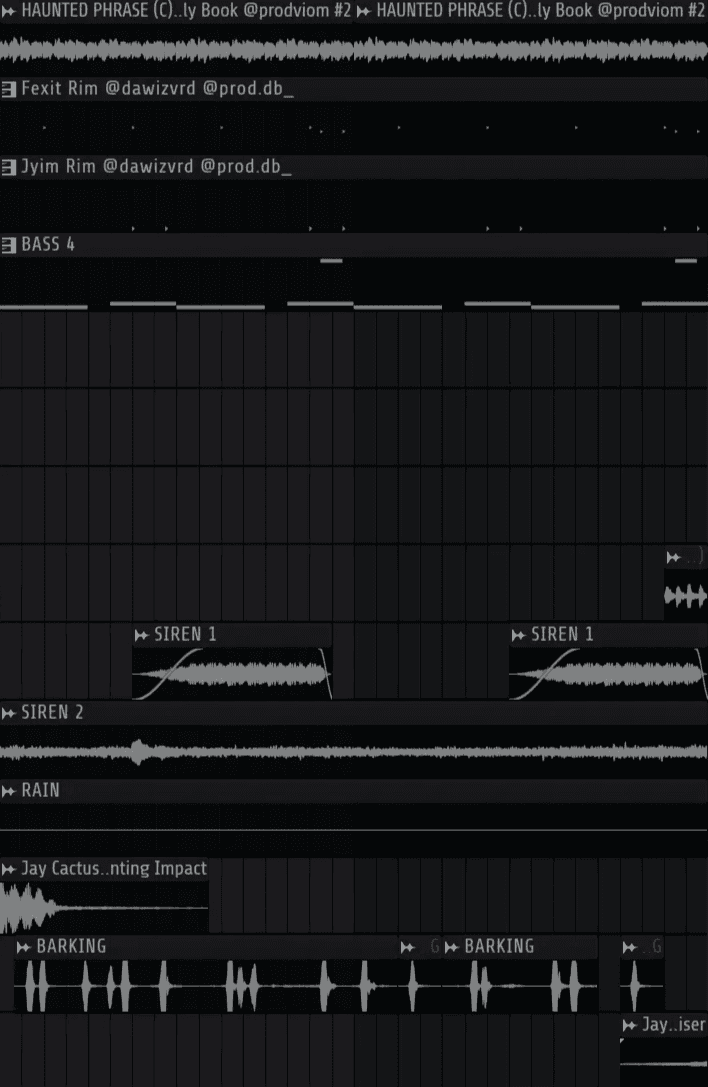The height and width of the screenshot is (1087, 708).
Task: Open the pattern icon on Jyim Rim clip
Action: (x=8, y=167)
